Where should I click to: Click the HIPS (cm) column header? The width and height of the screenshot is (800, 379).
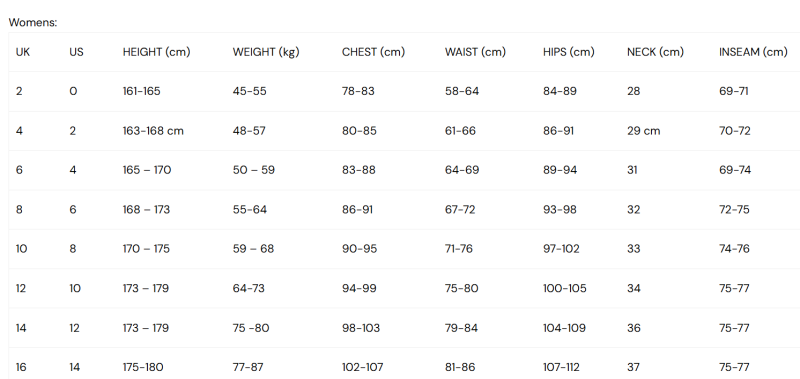click(x=568, y=52)
